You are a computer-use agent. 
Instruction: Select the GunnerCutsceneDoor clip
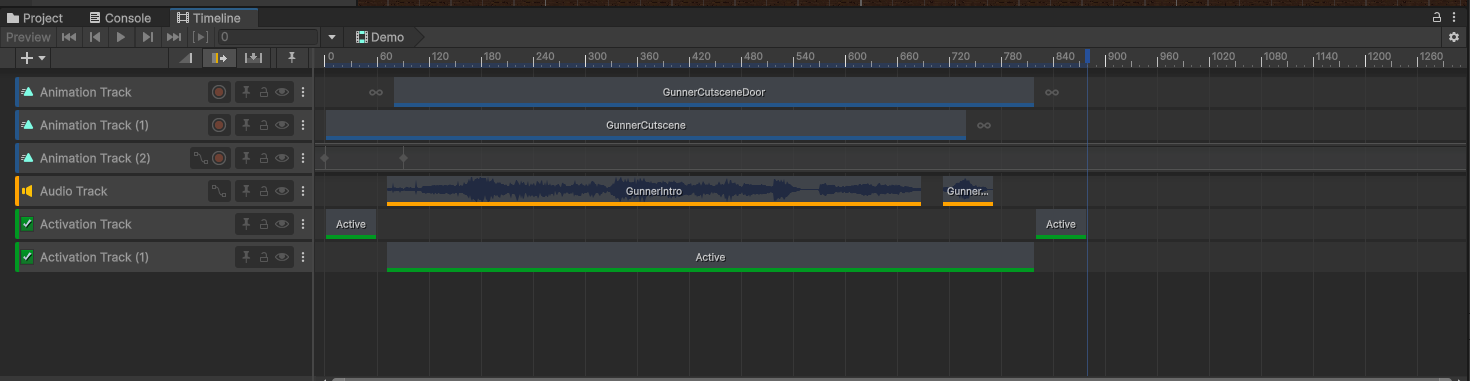[714, 92]
